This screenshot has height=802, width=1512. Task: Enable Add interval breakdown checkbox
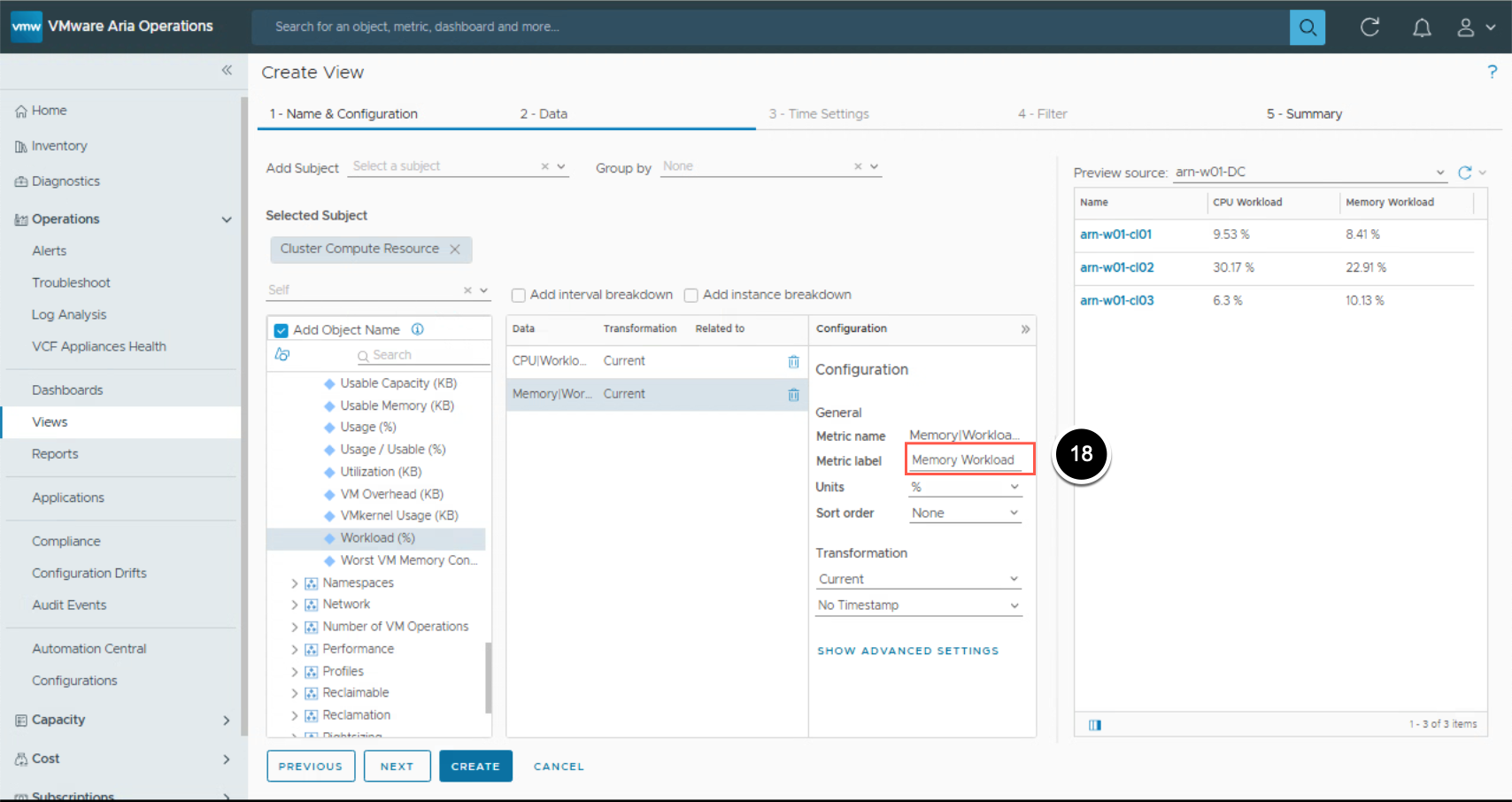click(519, 296)
